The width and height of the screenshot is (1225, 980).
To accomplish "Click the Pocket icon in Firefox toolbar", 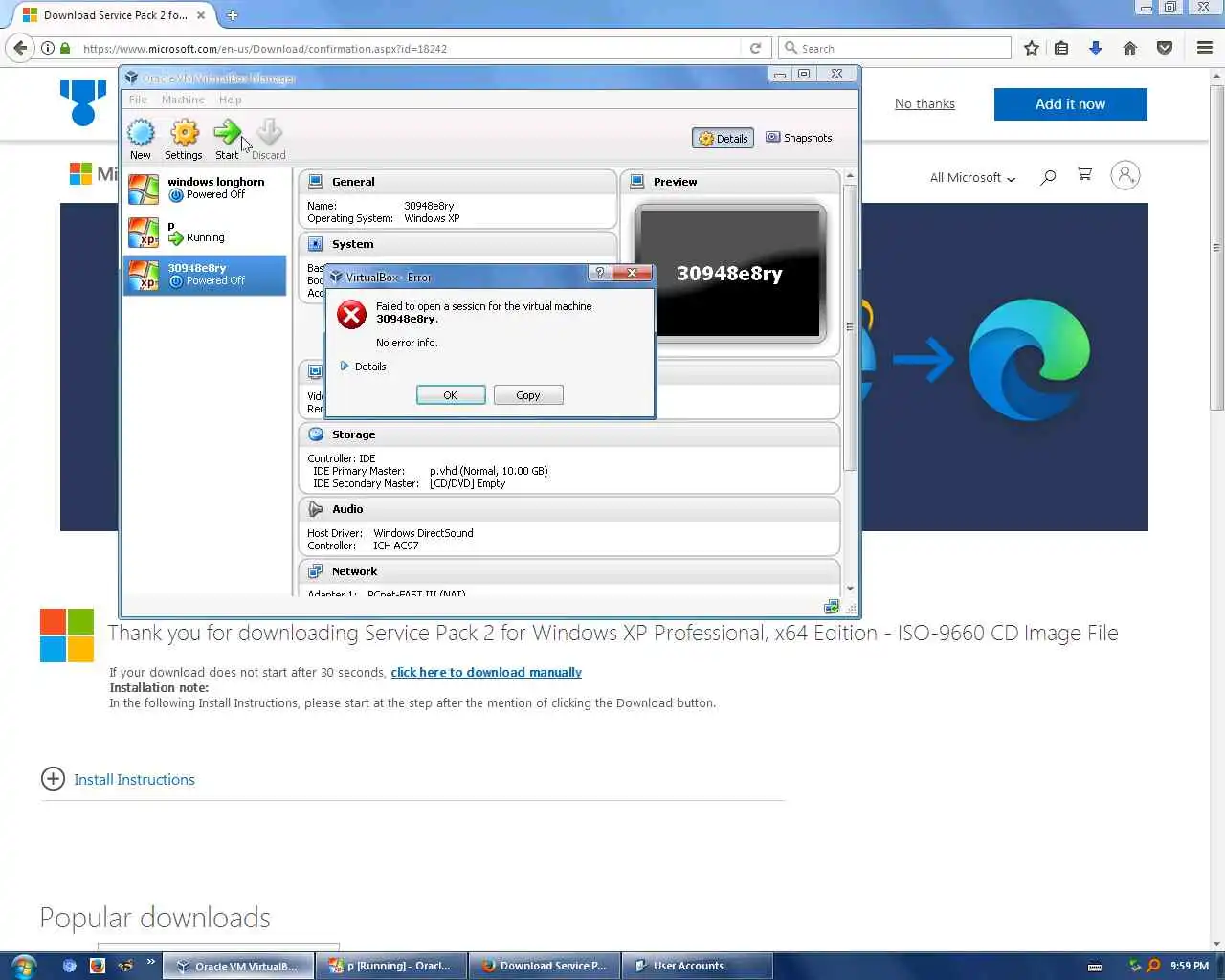I will coord(1165,48).
